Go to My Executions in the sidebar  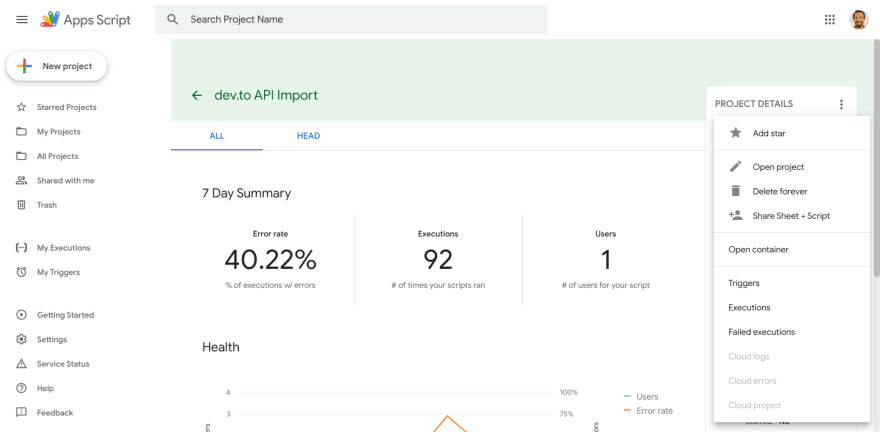(x=63, y=248)
